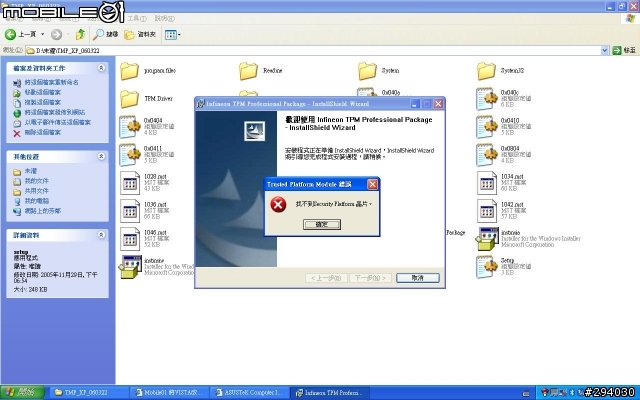Click the Up one level folder icon
Viewport: 640px width, 400px height.
pyautogui.click(x=80, y=34)
